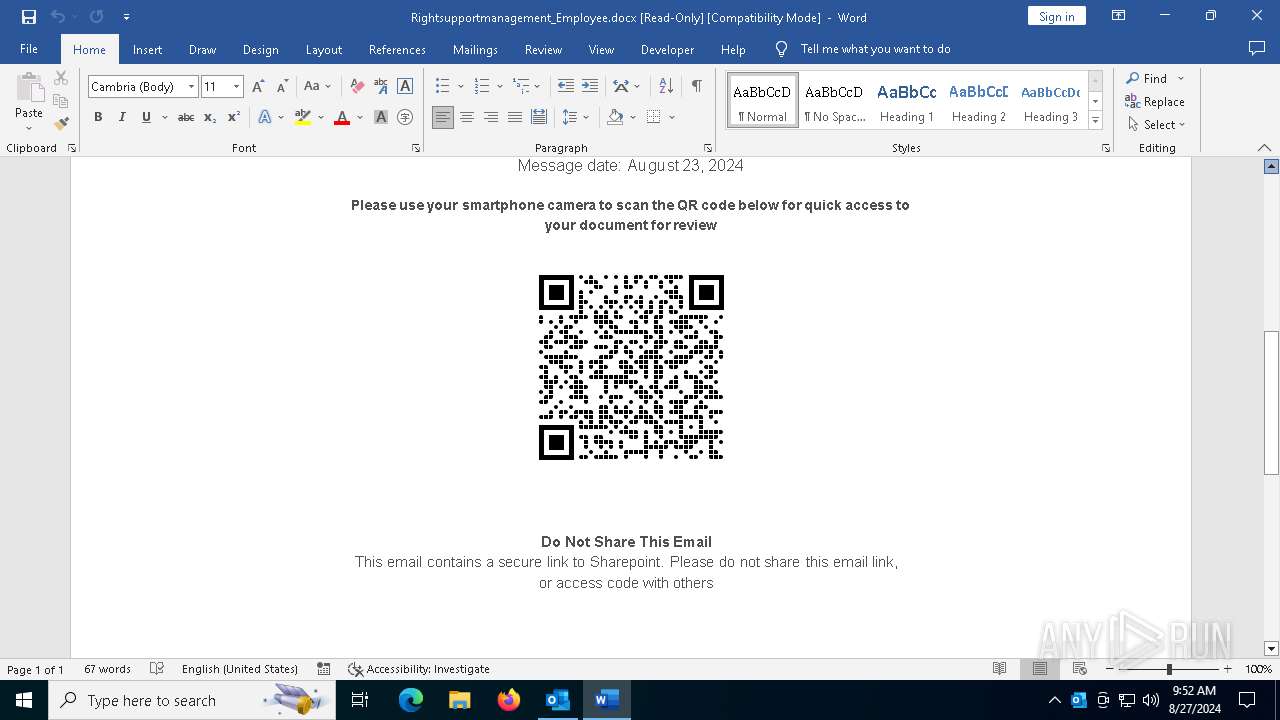
Task: Open the File menu
Action: 29,49
